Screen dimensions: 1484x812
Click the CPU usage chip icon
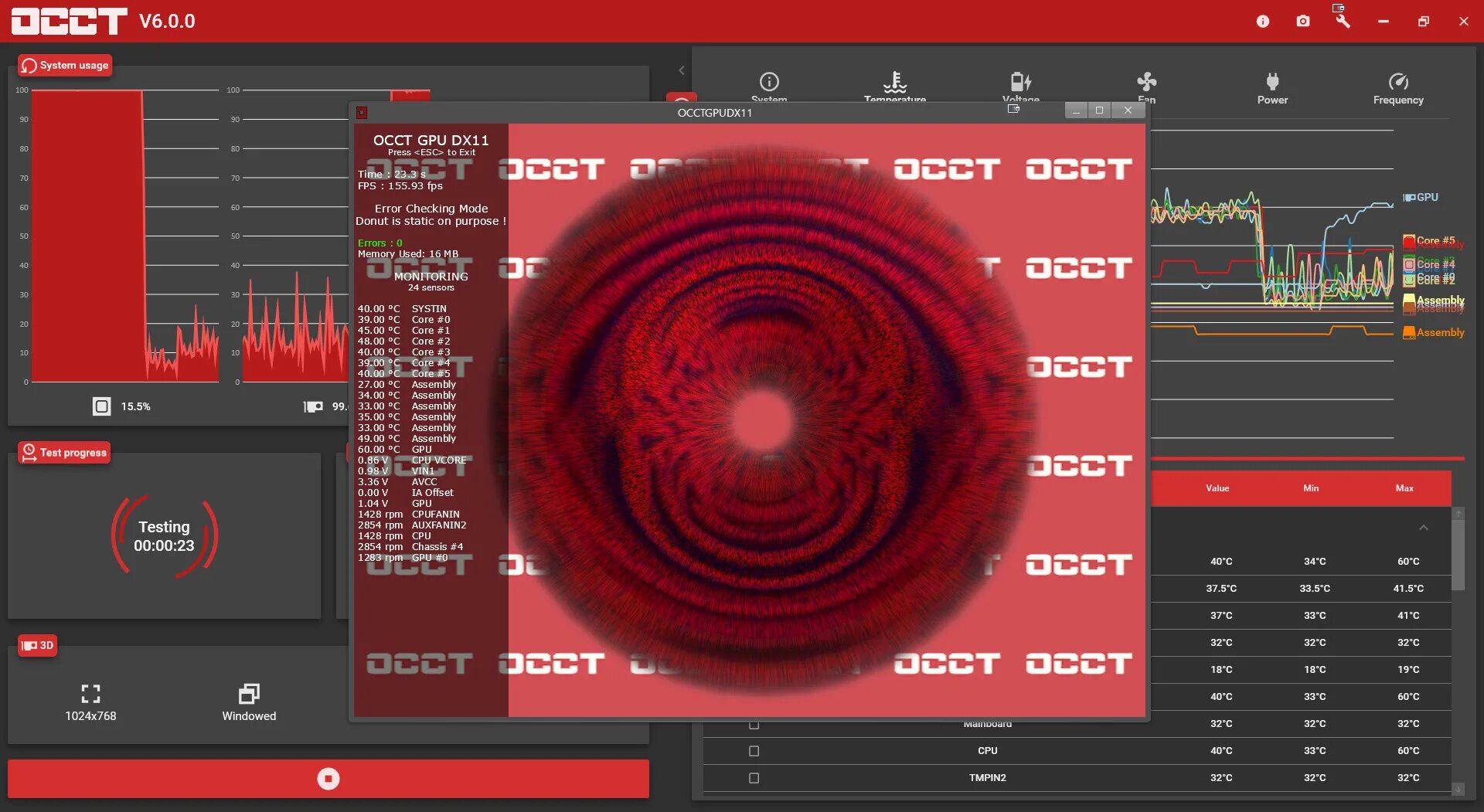(102, 406)
